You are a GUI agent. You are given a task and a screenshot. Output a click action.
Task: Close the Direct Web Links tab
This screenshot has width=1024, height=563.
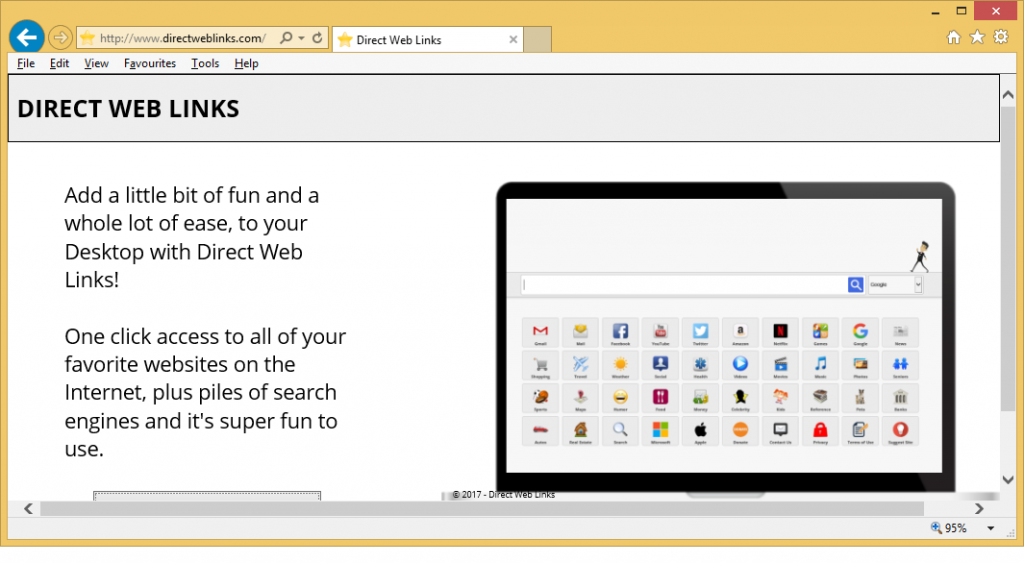[x=513, y=40]
